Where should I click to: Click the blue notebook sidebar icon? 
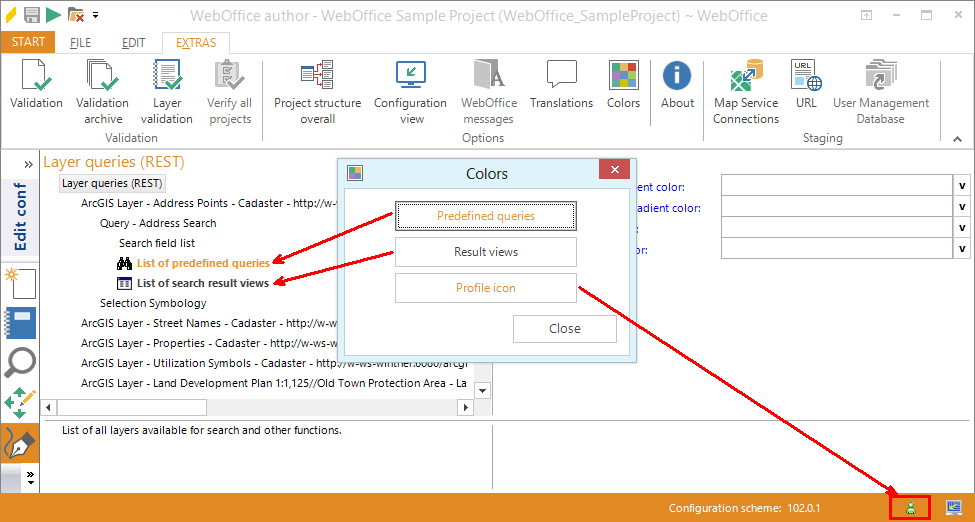[20, 323]
